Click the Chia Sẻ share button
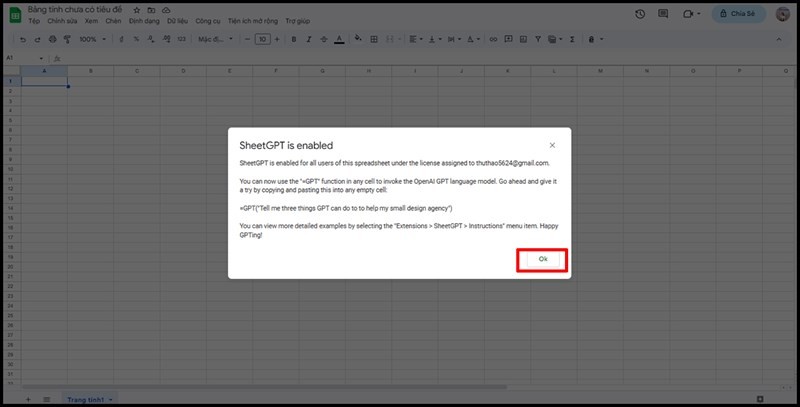Viewport: 800px width, 407px height. click(738, 14)
